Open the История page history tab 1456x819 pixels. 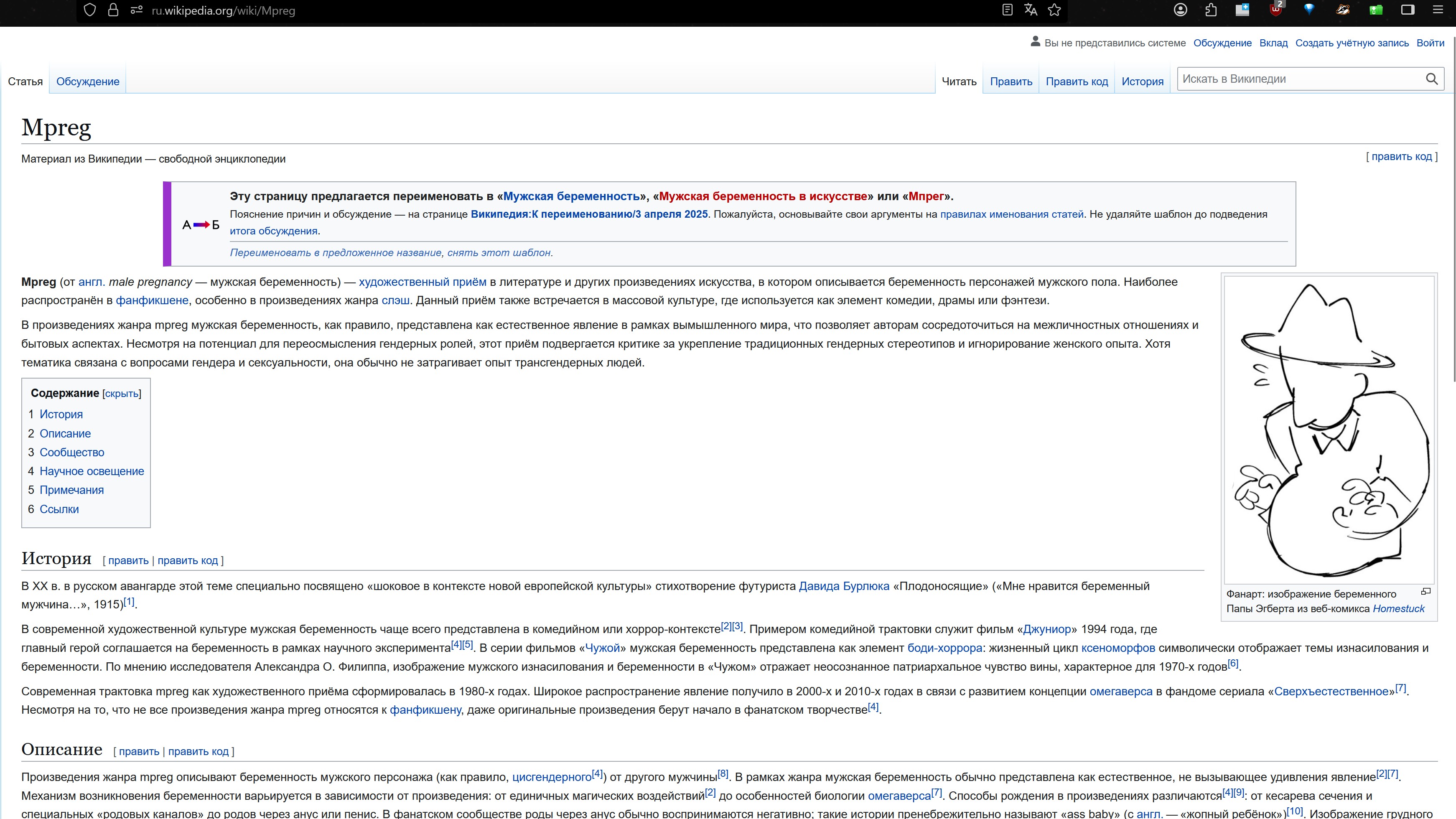(1142, 81)
